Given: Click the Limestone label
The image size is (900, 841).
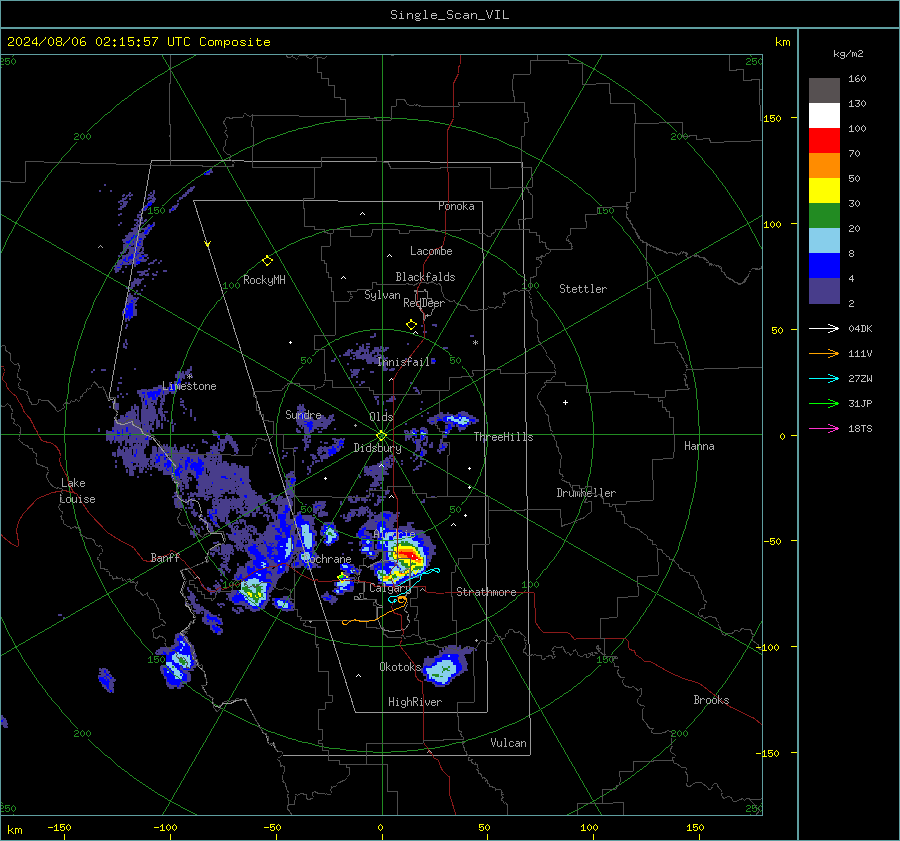Looking at the screenshot, I should (x=189, y=386).
